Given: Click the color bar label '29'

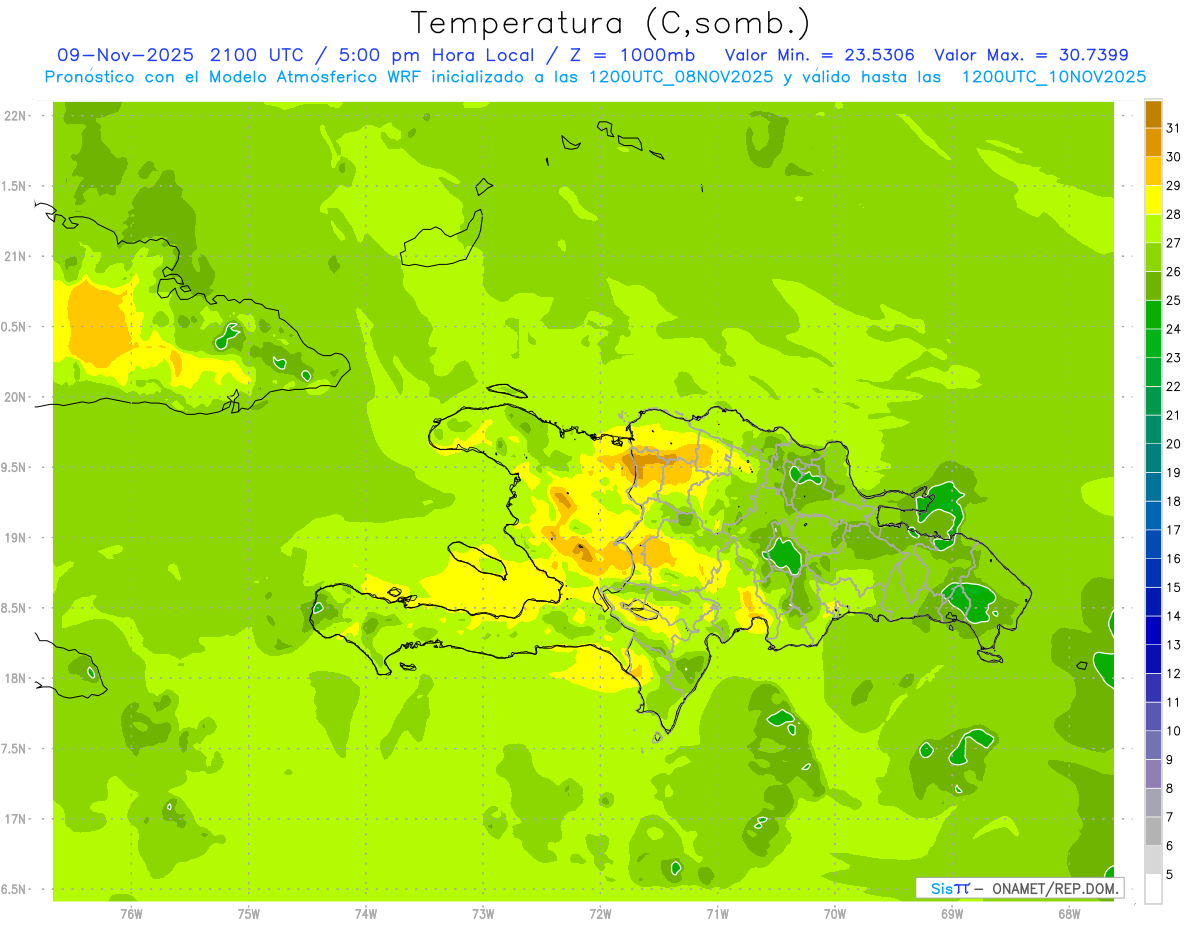Looking at the screenshot, I should (1174, 186).
